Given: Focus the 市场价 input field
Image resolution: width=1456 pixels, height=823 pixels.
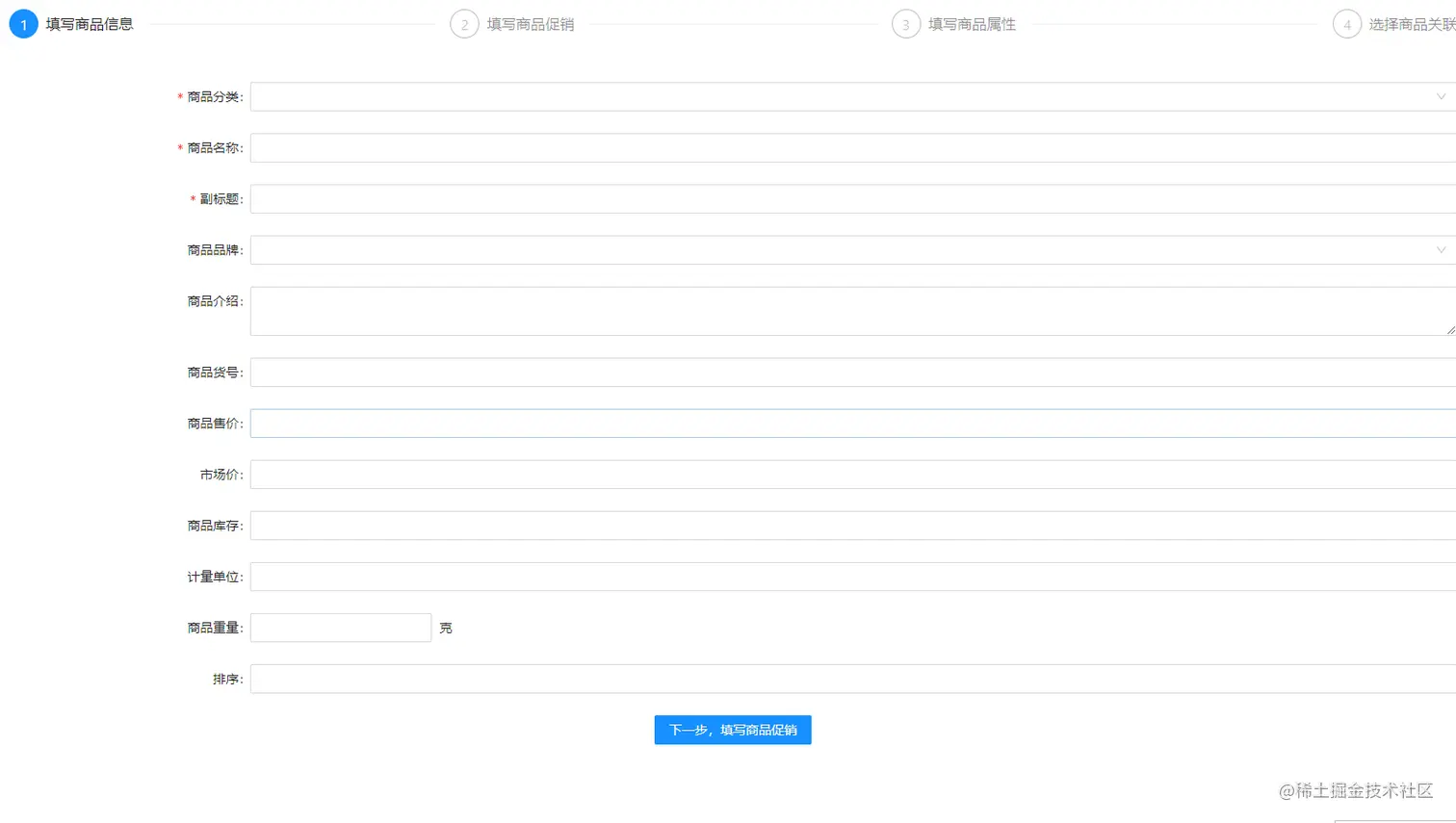Looking at the screenshot, I should point(853,475).
